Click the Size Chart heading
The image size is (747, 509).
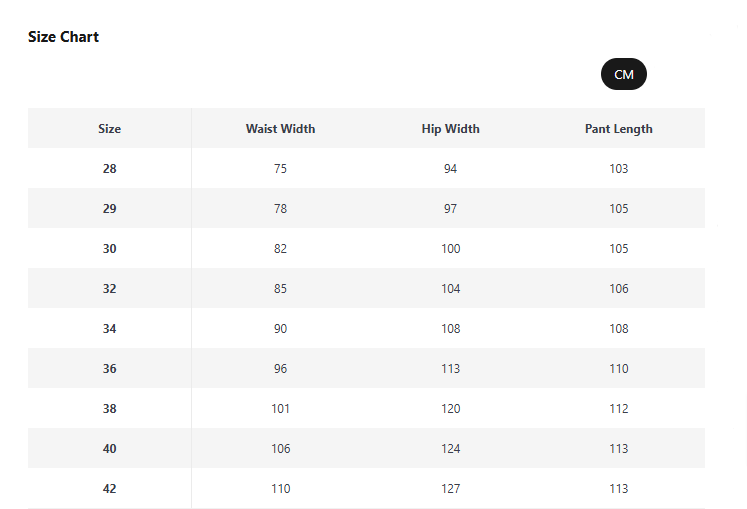[x=63, y=37]
